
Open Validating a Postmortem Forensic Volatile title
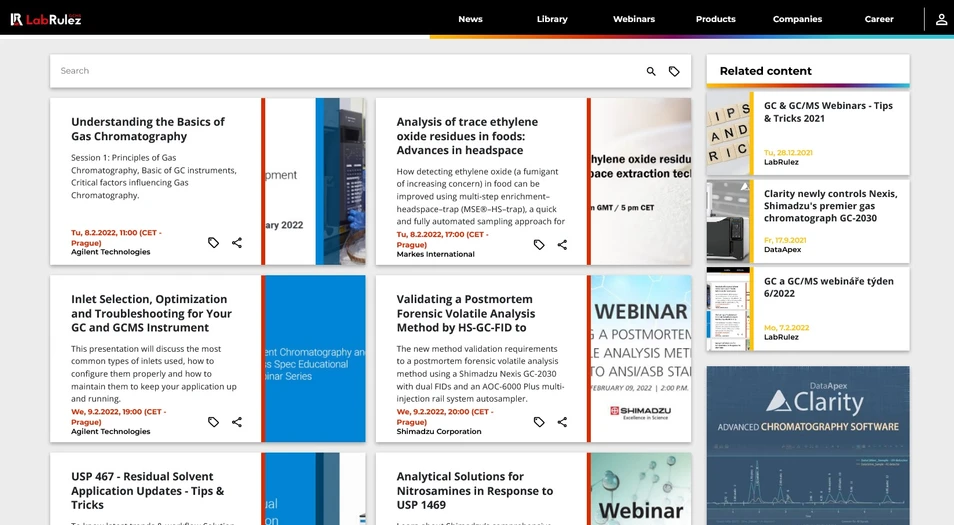466,313
